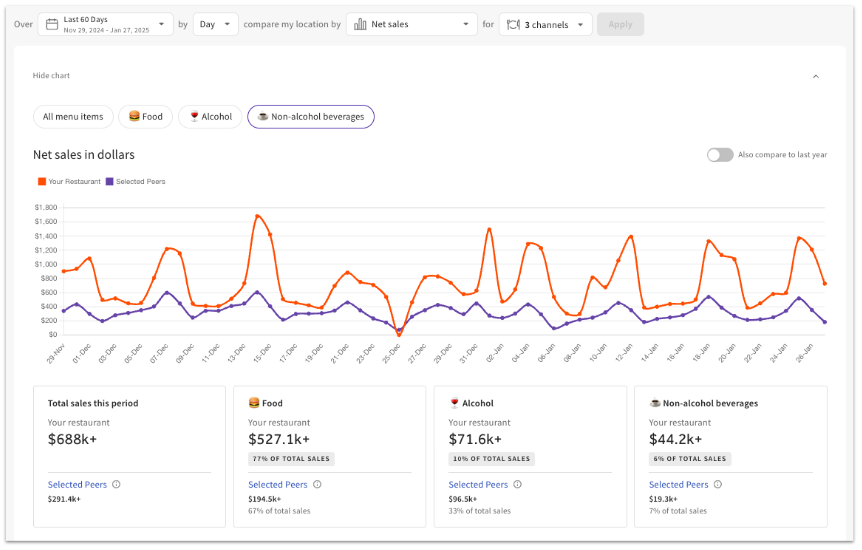Open the Day granularity dropdown
The width and height of the screenshot is (862, 550).
click(216, 24)
